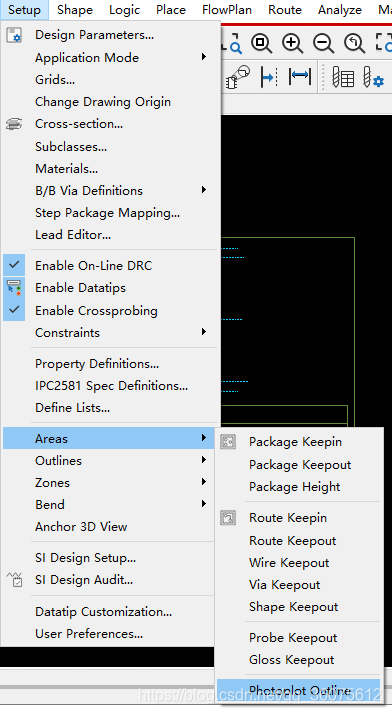Open SI Design Setup...
Viewport: 392px width, 714px height.
pos(109,558)
